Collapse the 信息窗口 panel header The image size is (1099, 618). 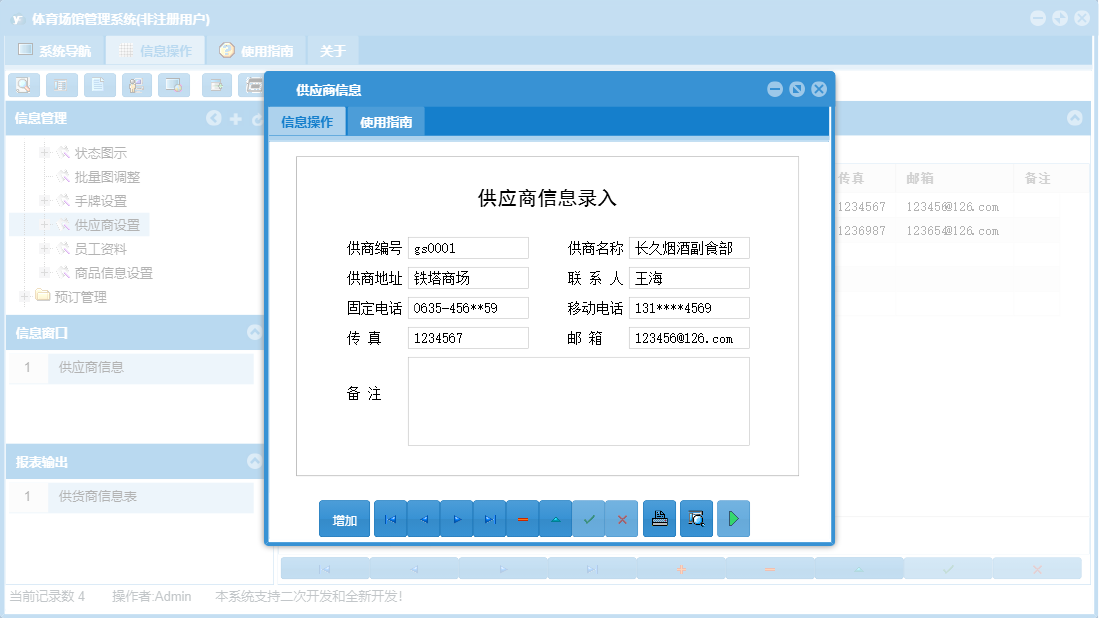tap(253, 333)
